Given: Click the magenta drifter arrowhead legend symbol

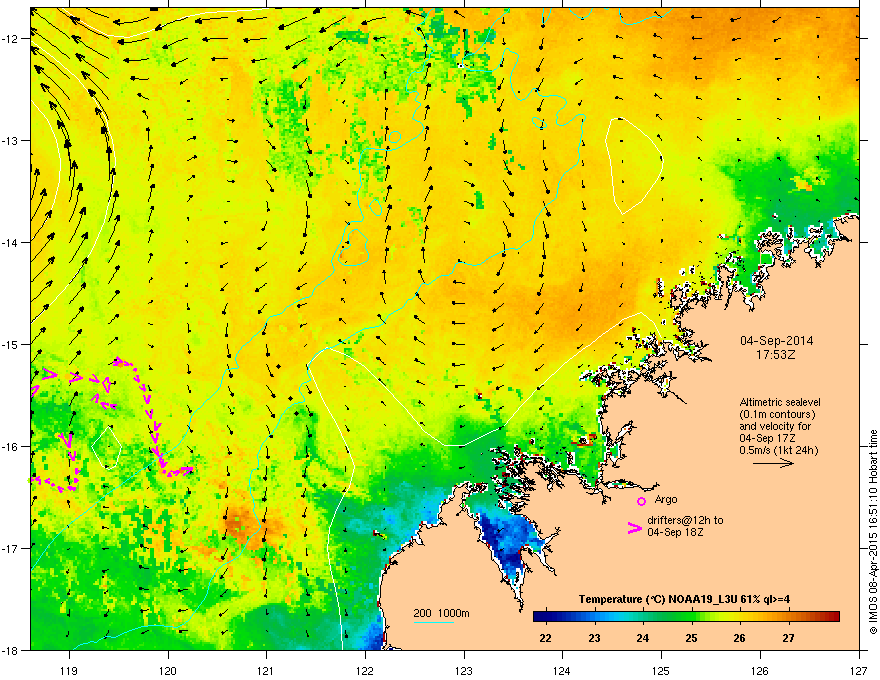Looking at the screenshot, I should (634, 527).
